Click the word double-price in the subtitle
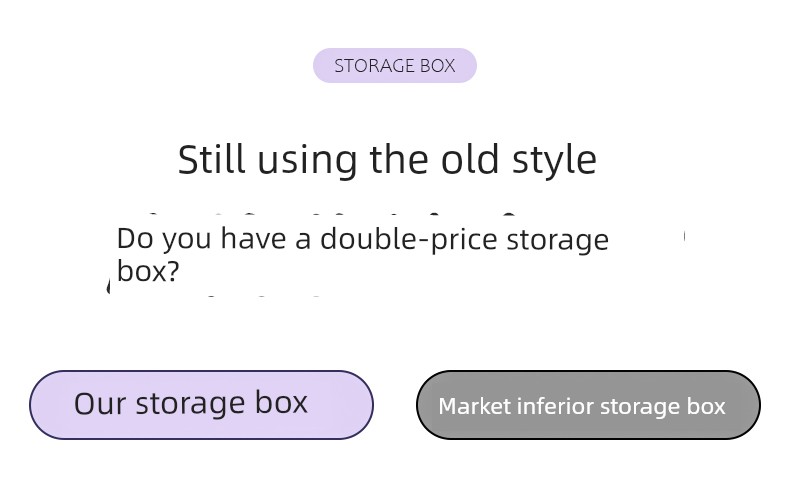The width and height of the screenshot is (790, 500). coord(409,239)
